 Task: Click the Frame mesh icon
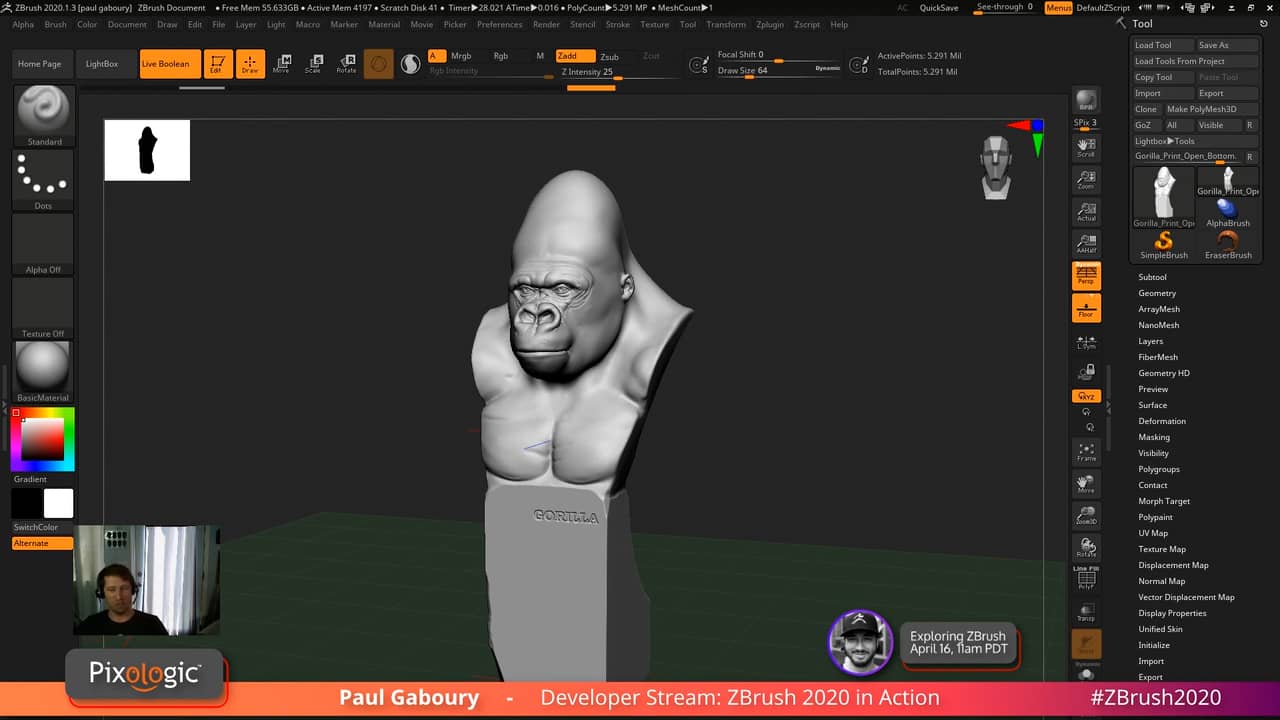pyautogui.click(x=1086, y=452)
